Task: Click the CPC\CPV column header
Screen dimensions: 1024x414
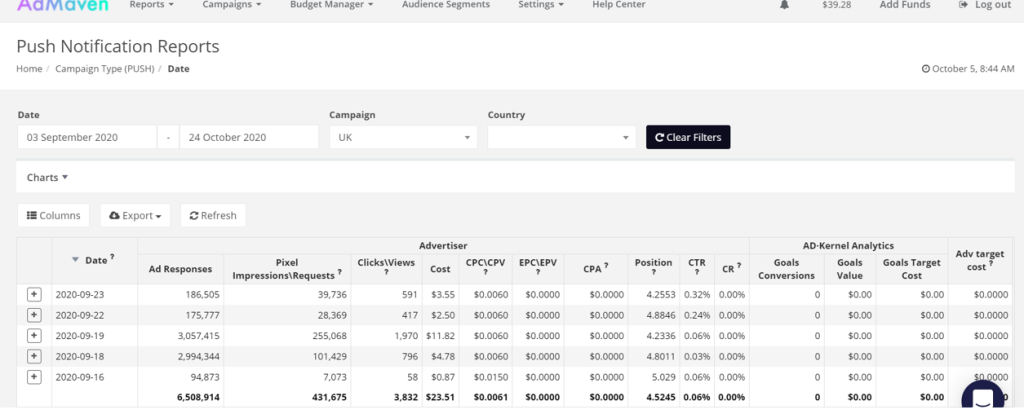Action: click(x=485, y=268)
